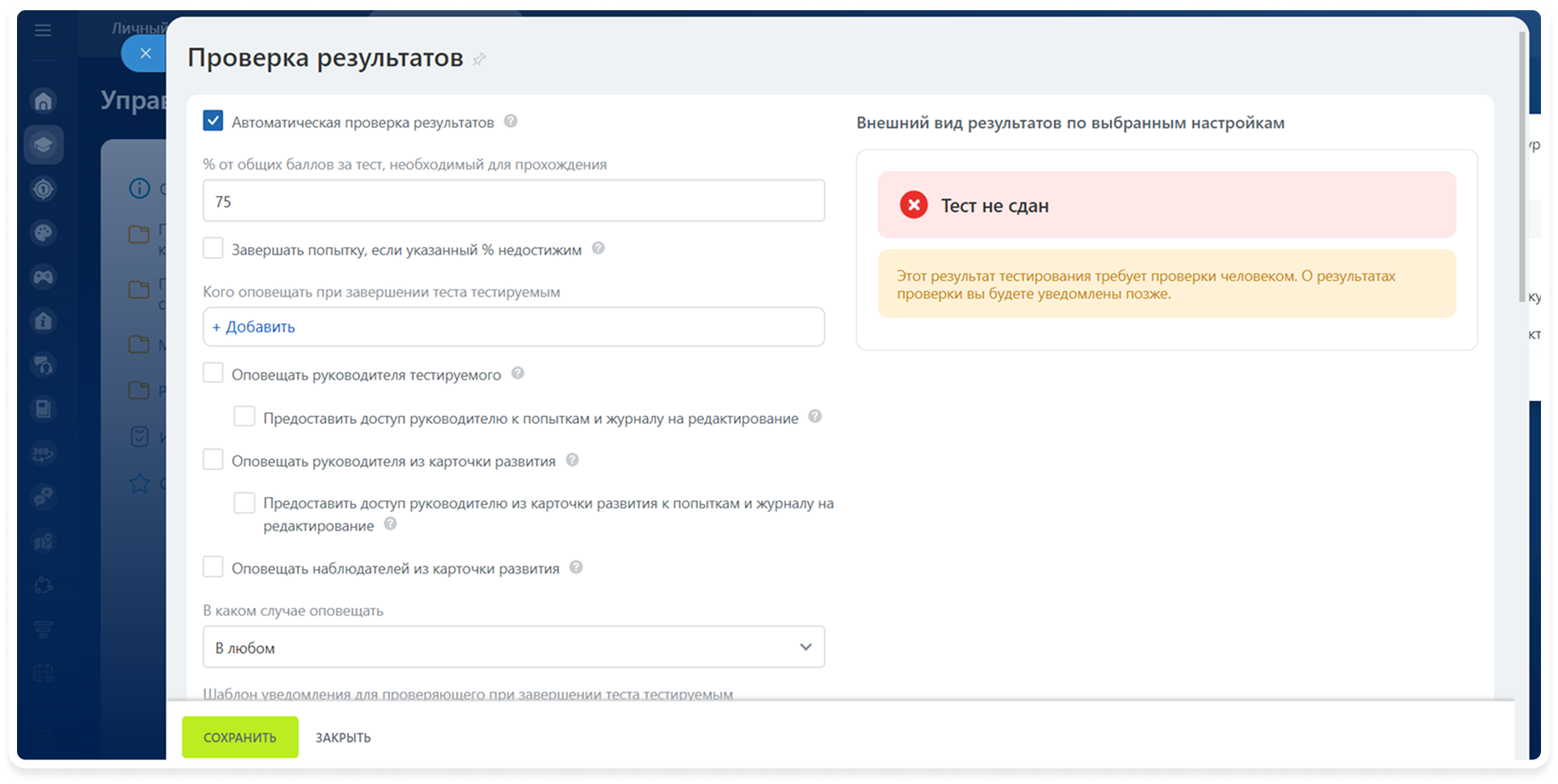Open the 360 assessment sidebar icon
Image resolution: width=1558 pixels, height=784 pixels.
(x=43, y=453)
